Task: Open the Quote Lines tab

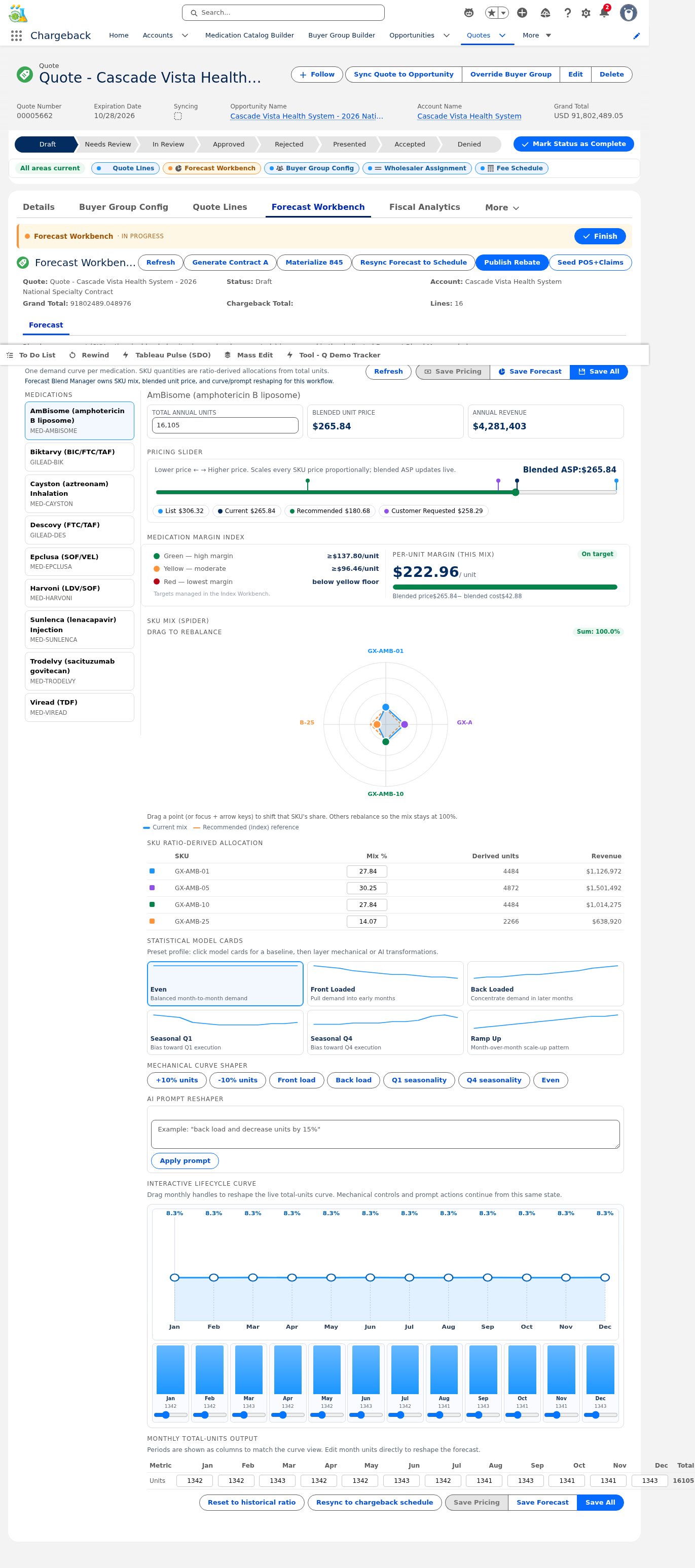Action: coord(220,207)
